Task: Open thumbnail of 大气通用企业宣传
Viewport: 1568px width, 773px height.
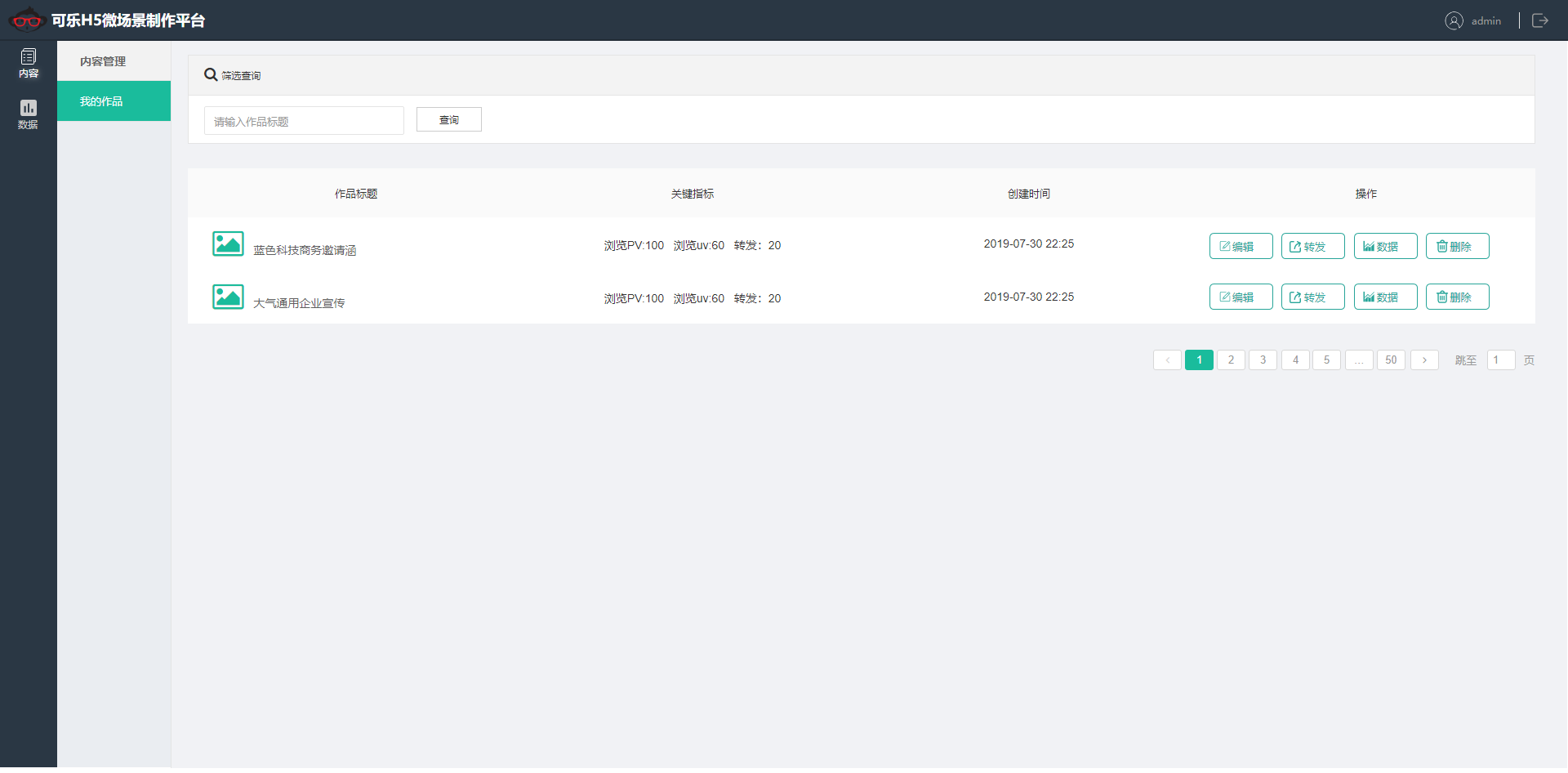Action: [x=228, y=297]
